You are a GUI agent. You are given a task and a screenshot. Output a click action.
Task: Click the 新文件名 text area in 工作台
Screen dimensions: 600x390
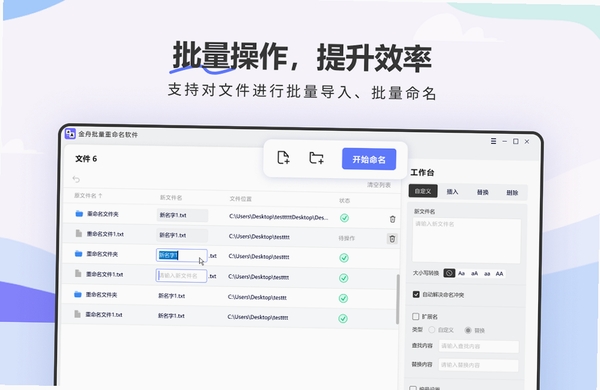(x=466, y=241)
